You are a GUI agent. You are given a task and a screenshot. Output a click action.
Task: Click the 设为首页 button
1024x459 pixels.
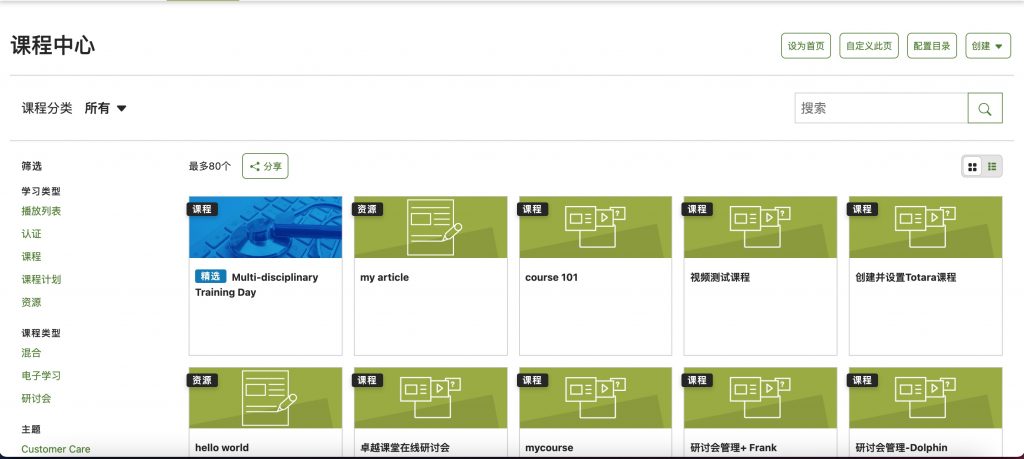[806, 46]
